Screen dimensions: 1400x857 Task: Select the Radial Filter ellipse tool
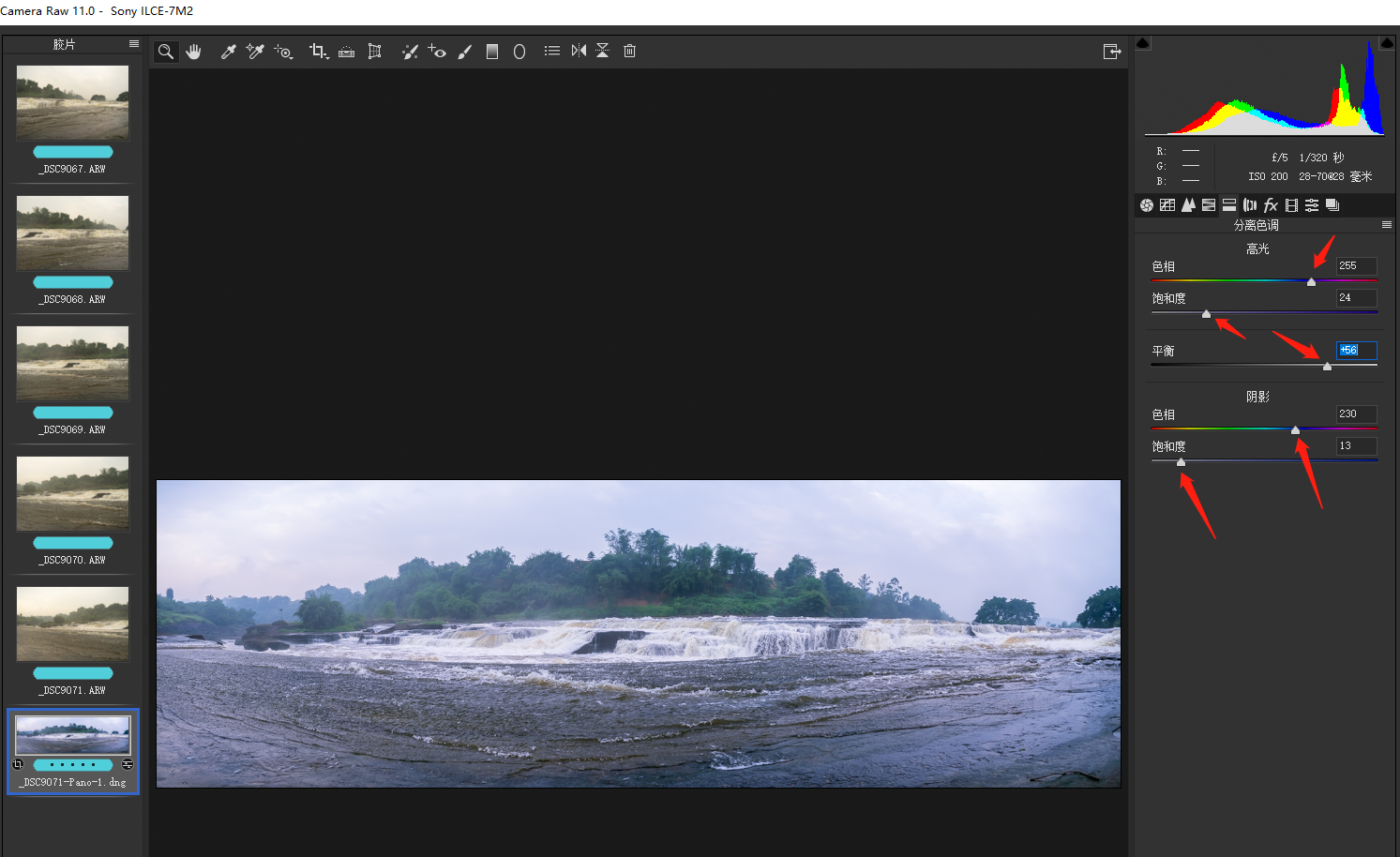(519, 52)
